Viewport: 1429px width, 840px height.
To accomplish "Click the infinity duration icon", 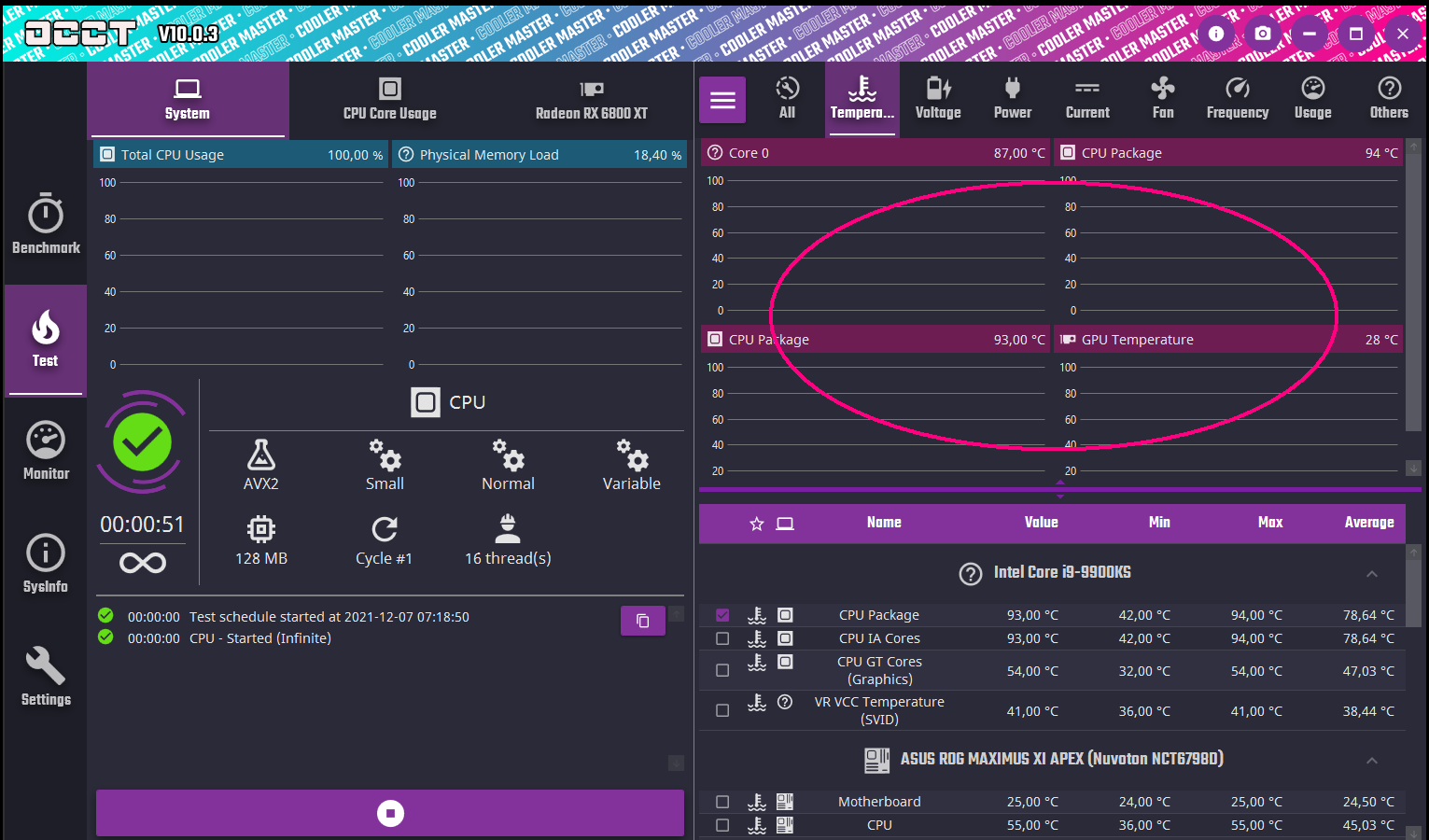I will (143, 563).
